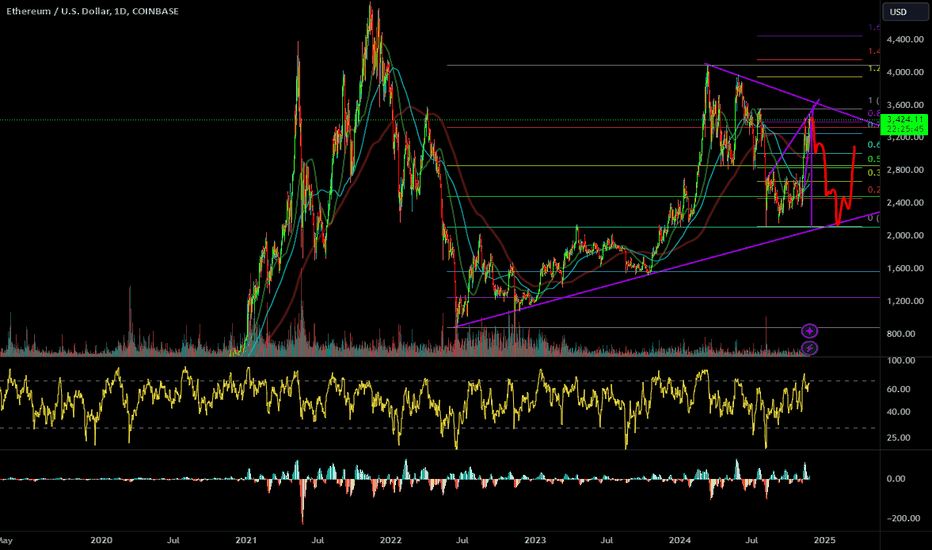Click the 3,600.00 price axis label
This screenshot has height=550, width=932.
905,105
